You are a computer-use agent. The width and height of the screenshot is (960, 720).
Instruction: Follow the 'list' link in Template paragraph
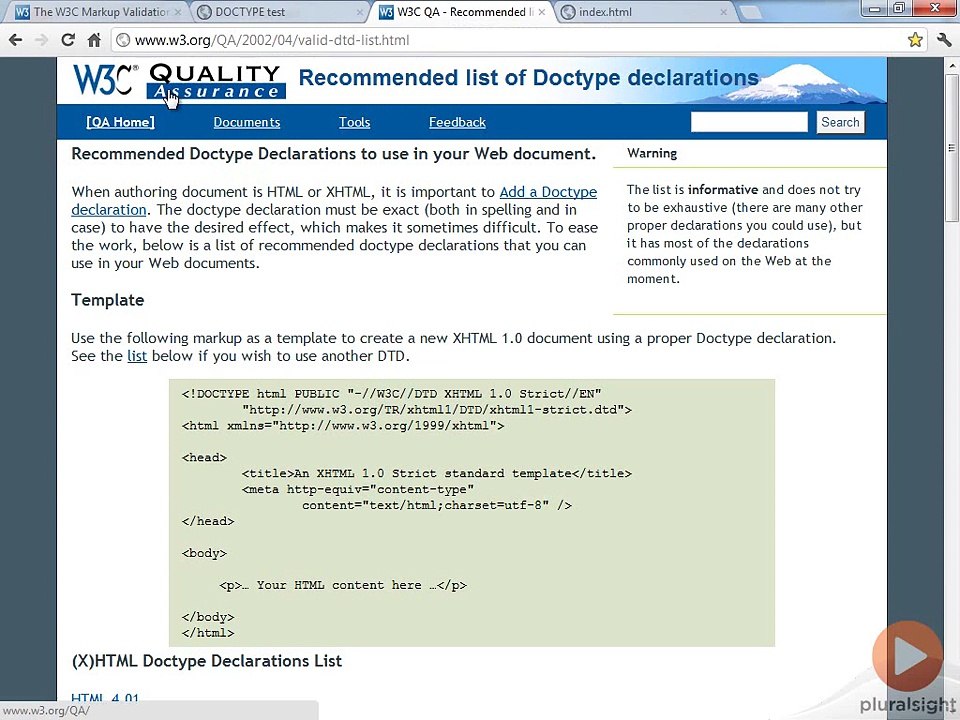click(x=137, y=356)
